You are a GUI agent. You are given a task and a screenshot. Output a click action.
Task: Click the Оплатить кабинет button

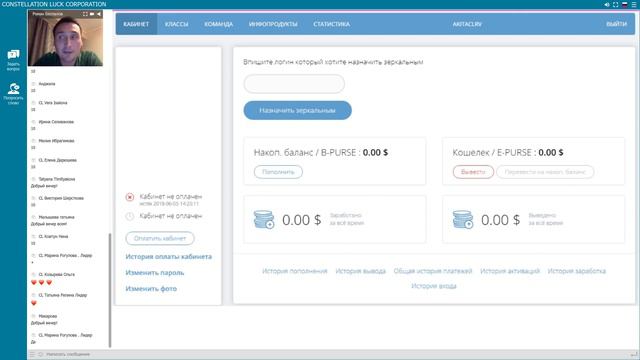point(160,238)
